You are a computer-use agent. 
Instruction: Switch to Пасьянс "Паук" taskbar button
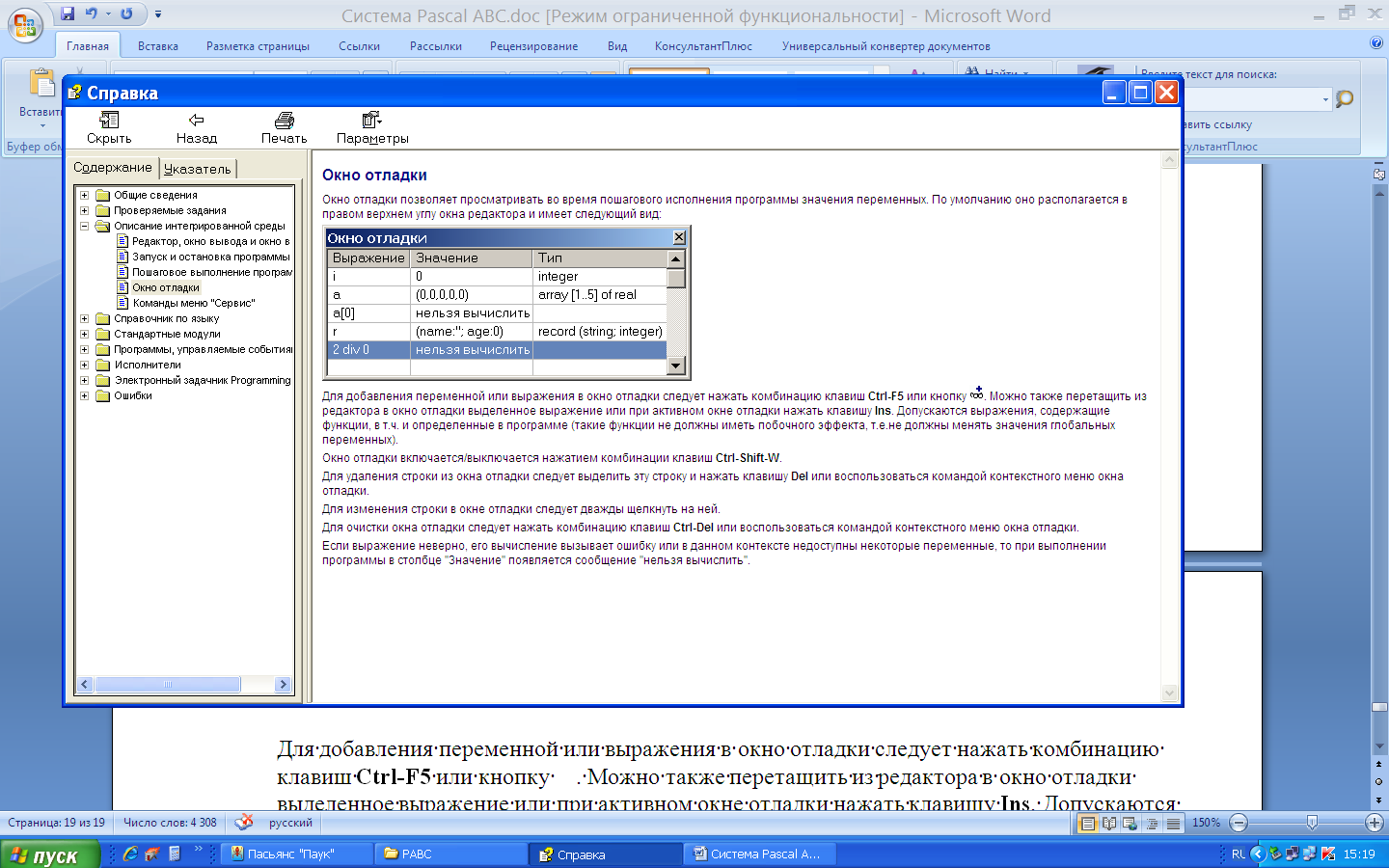tap(296, 854)
